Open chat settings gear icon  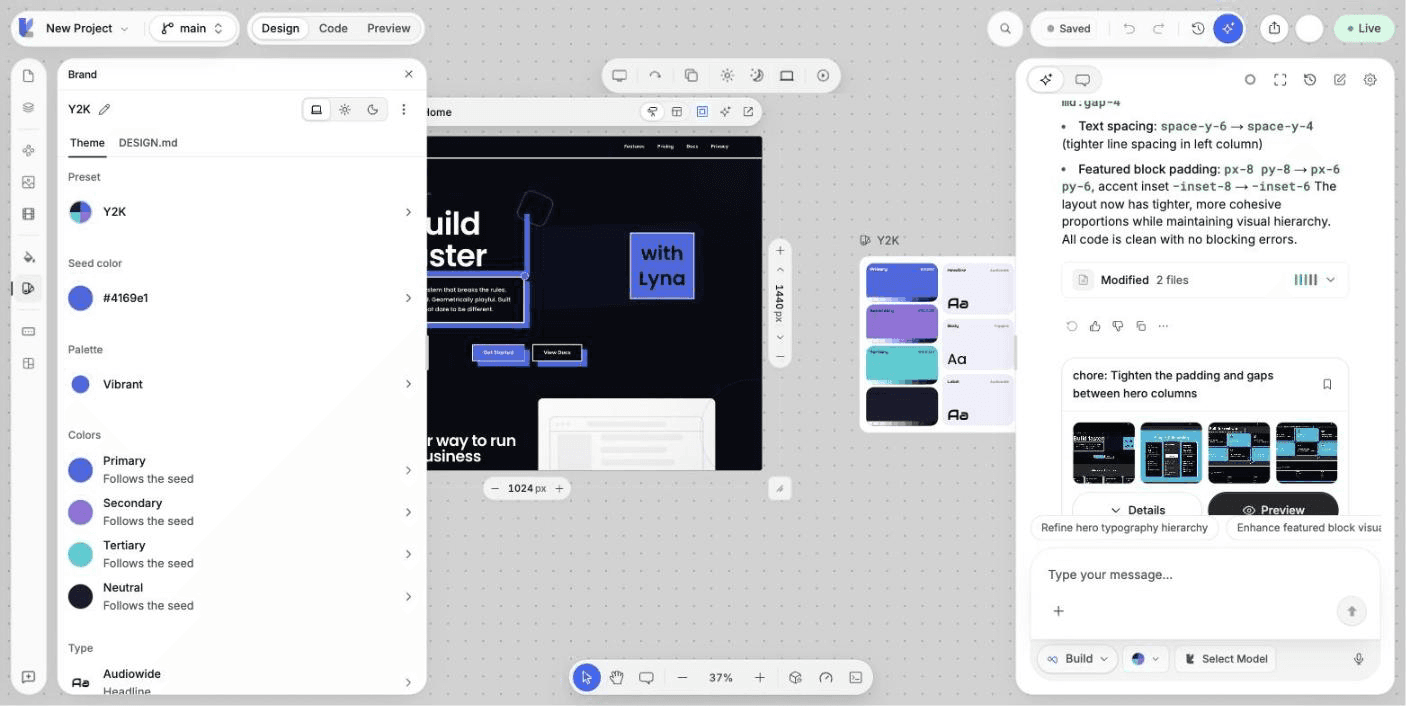pyautogui.click(x=1370, y=79)
